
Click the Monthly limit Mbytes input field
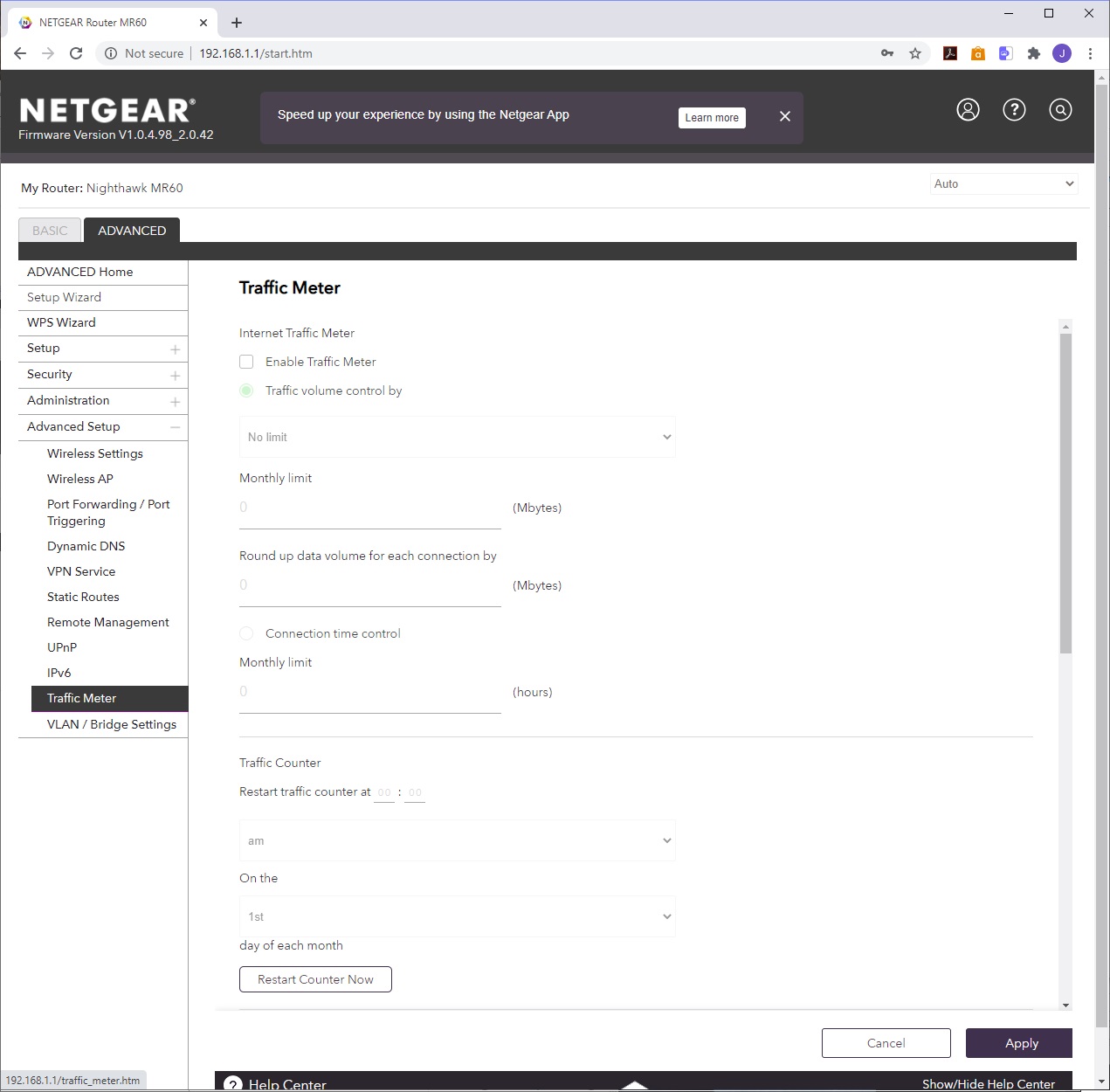369,508
